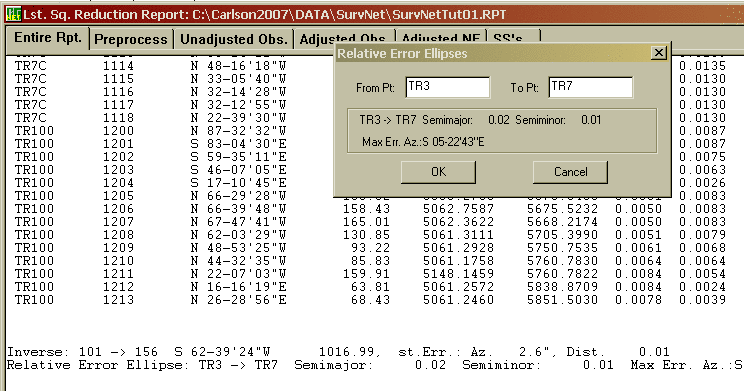Select the Inverse: 101 -> 156 line
744x391 pixels.
(x=338, y=352)
